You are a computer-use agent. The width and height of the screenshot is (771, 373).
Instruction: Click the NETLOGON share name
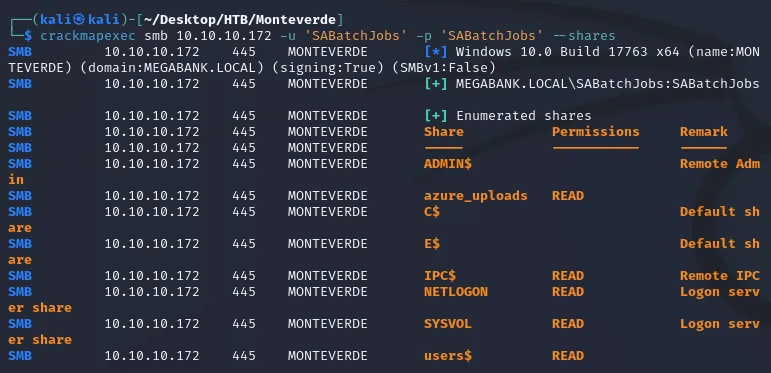coord(456,291)
